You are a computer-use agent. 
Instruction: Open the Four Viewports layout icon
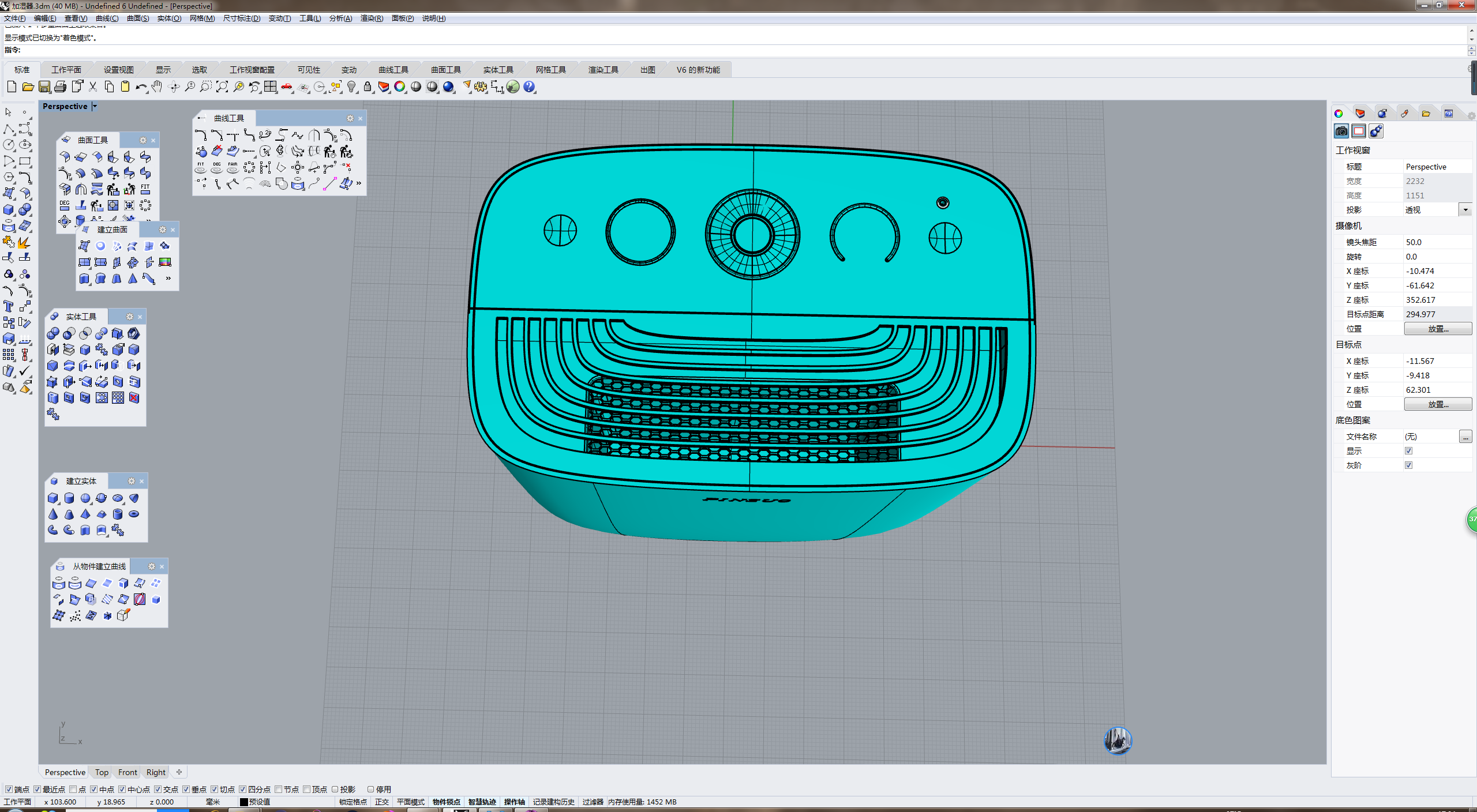coord(271,87)
